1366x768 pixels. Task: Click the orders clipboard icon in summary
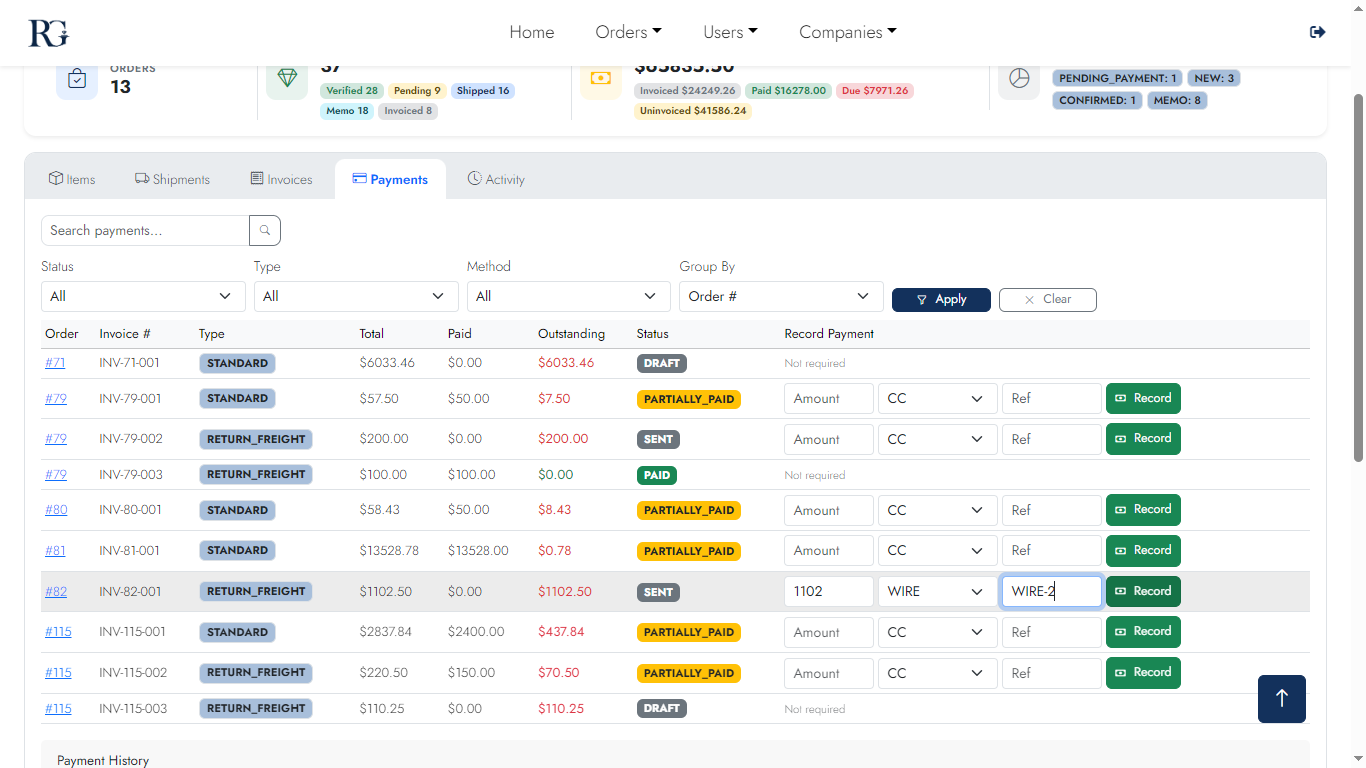[x=77, y=79]
